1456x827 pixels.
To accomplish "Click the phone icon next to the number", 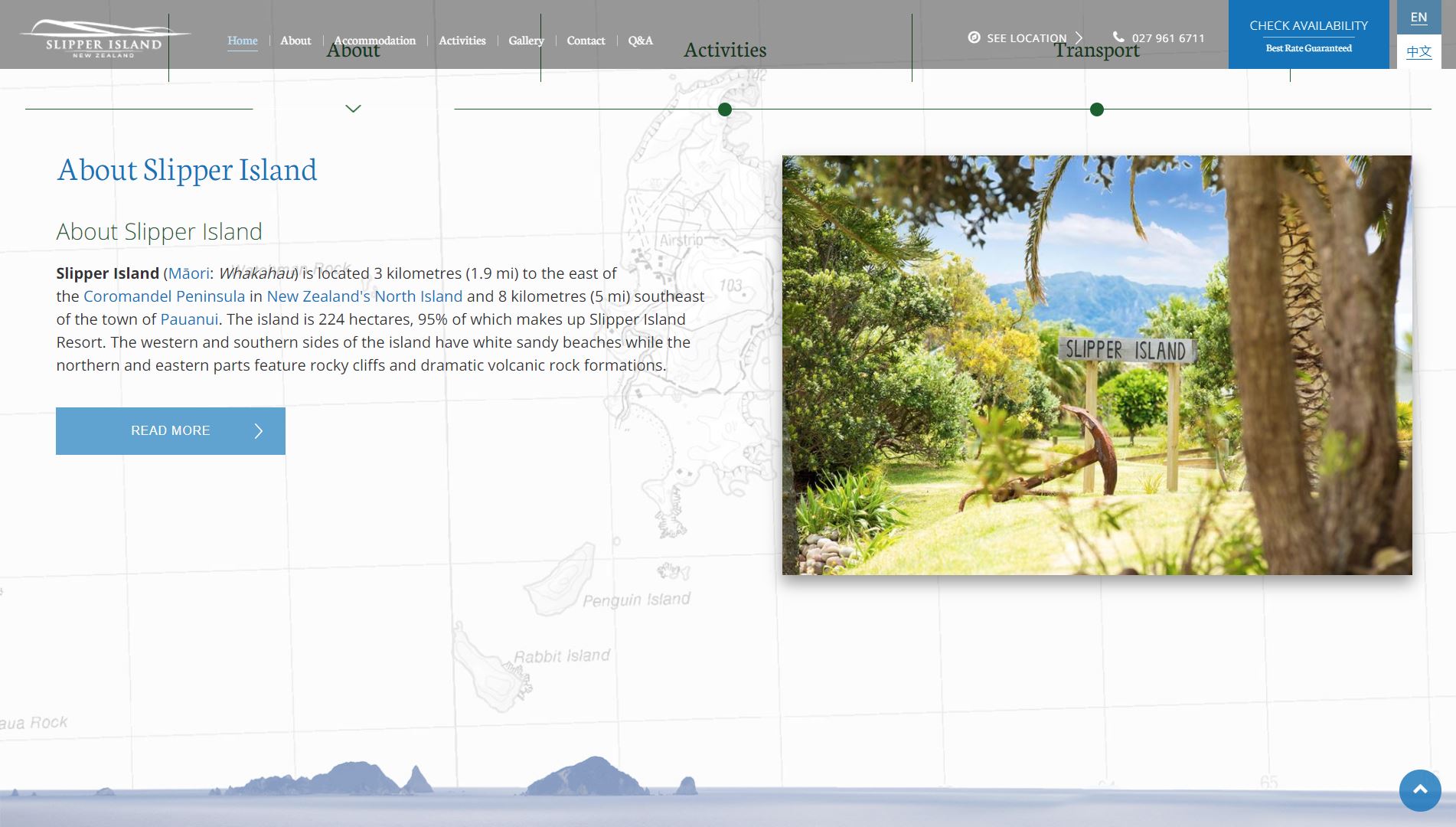I will 1118,37.
